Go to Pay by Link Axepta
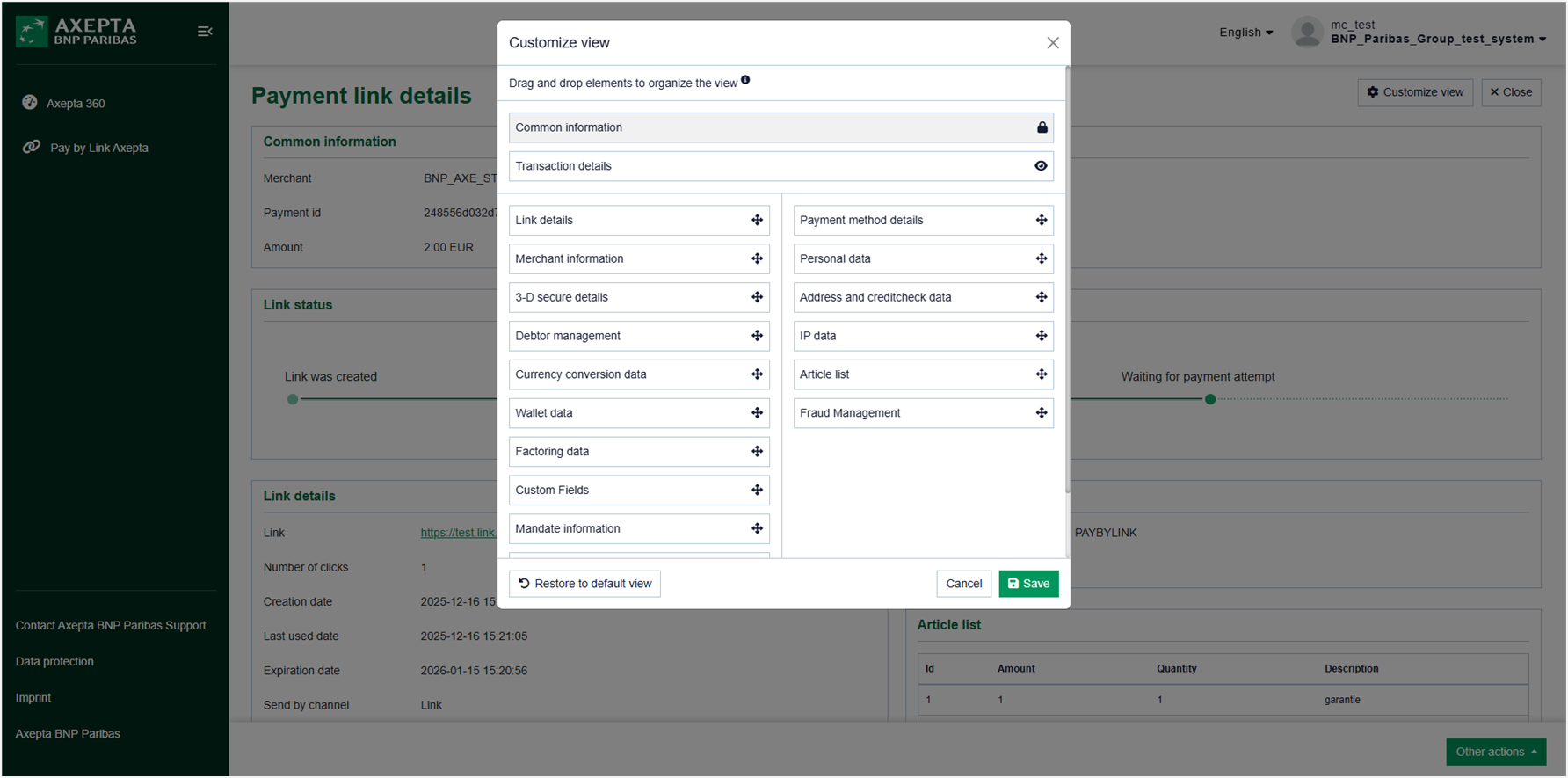This screenshot has width=1568, height=778. pyautogui.click(x=98, y=148)
